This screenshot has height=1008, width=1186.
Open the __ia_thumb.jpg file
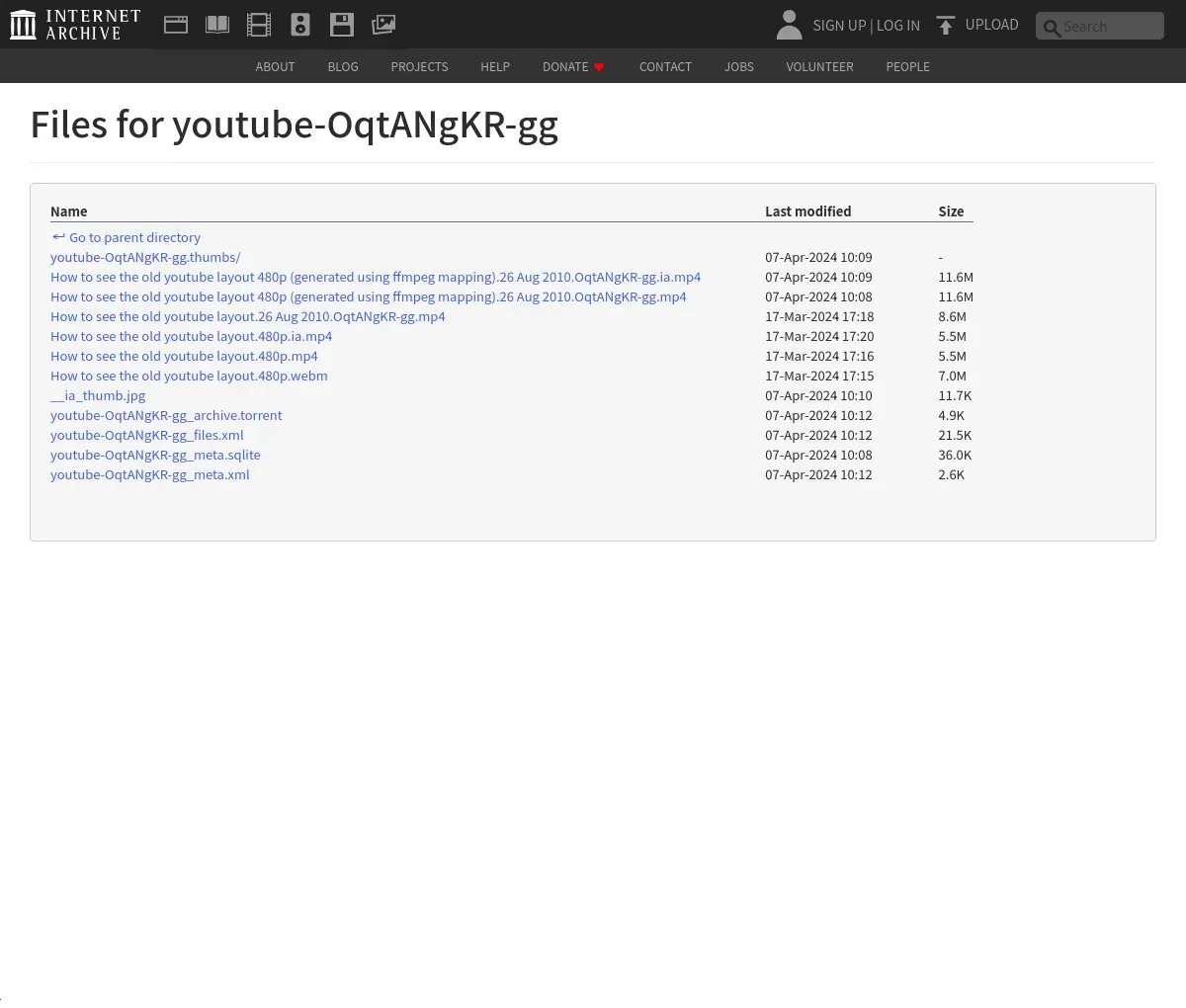98,395
